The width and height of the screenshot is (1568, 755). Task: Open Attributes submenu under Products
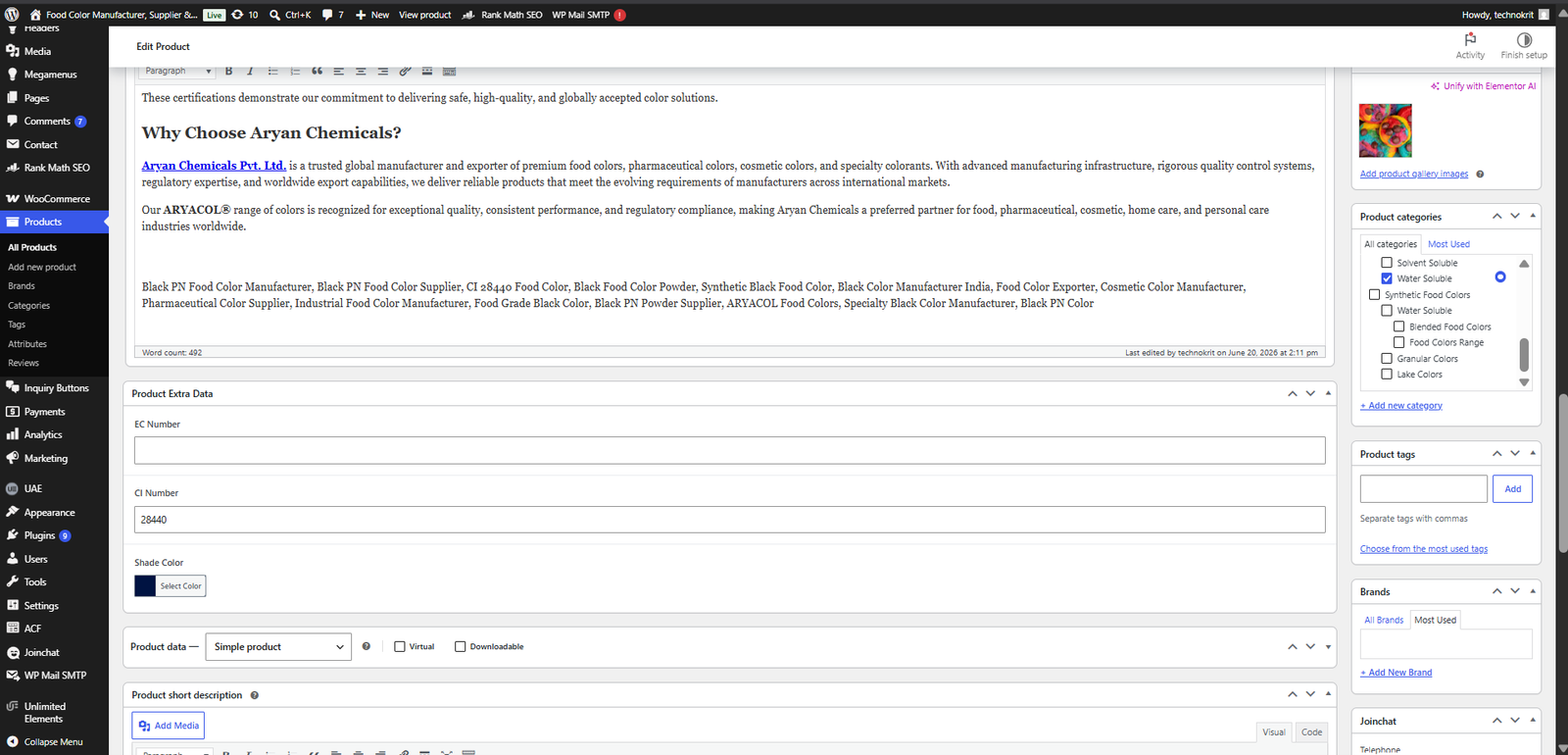pyautogui.click(x=27, y=344)
